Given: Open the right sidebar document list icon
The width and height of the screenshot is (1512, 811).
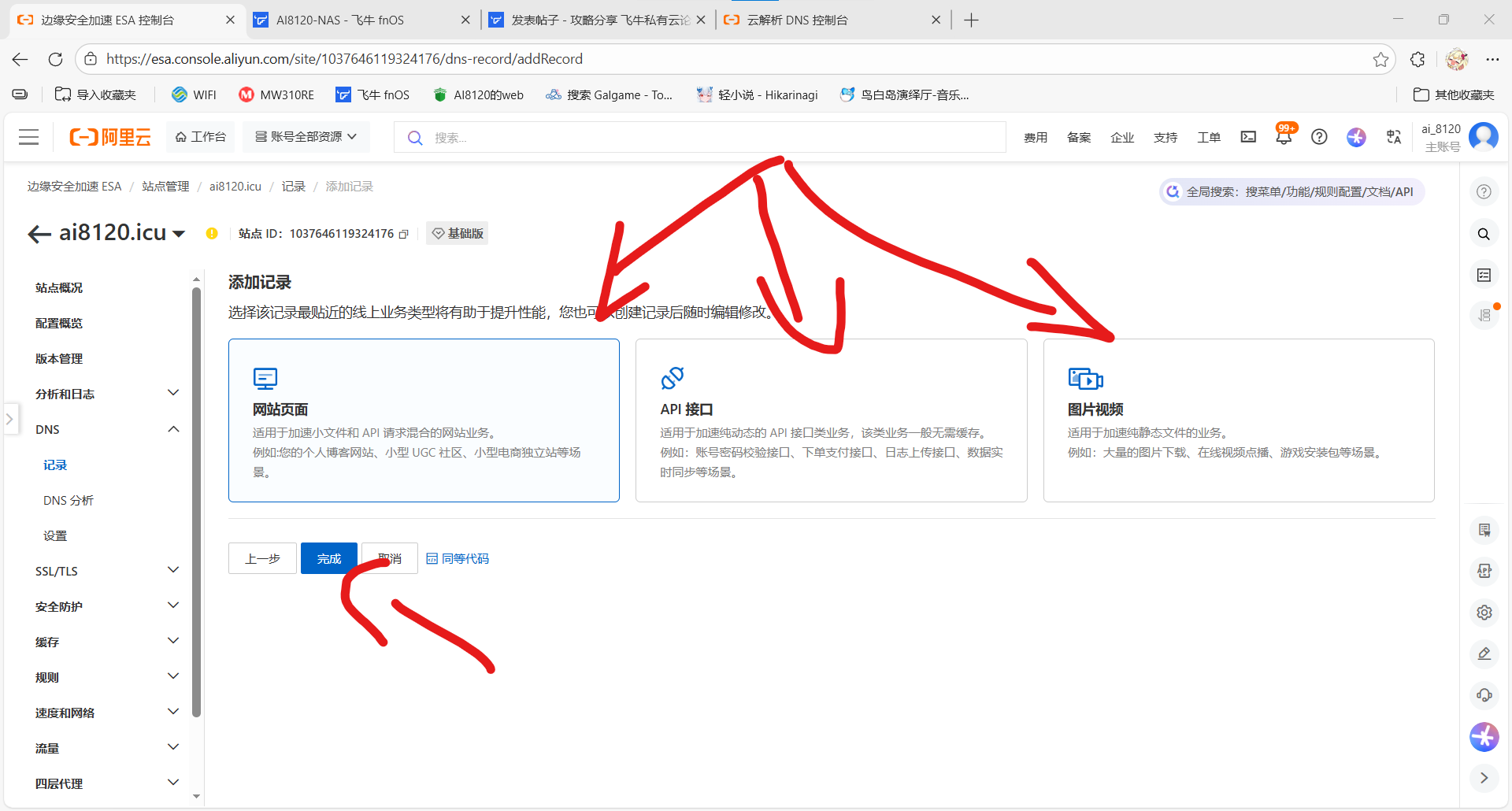Looking at the screenshot, I should [x=1484, y=530].
